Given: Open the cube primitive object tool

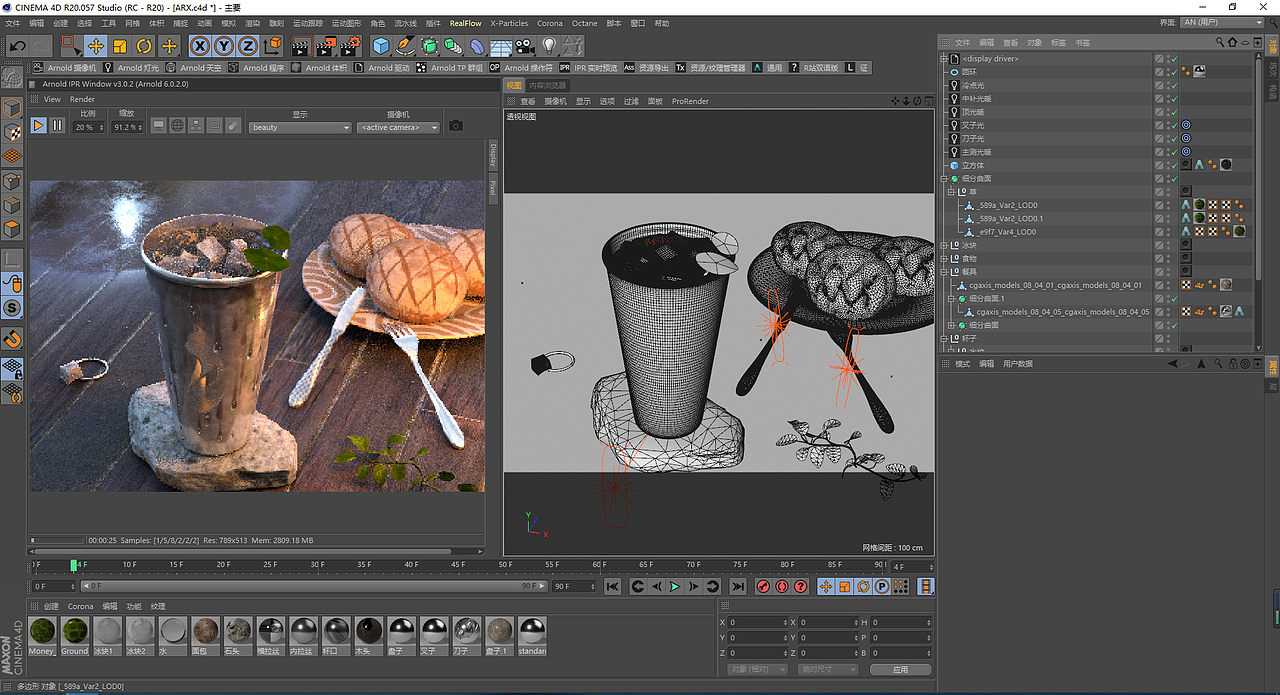Looking at the screenshot, I should [x=380, y=46].
